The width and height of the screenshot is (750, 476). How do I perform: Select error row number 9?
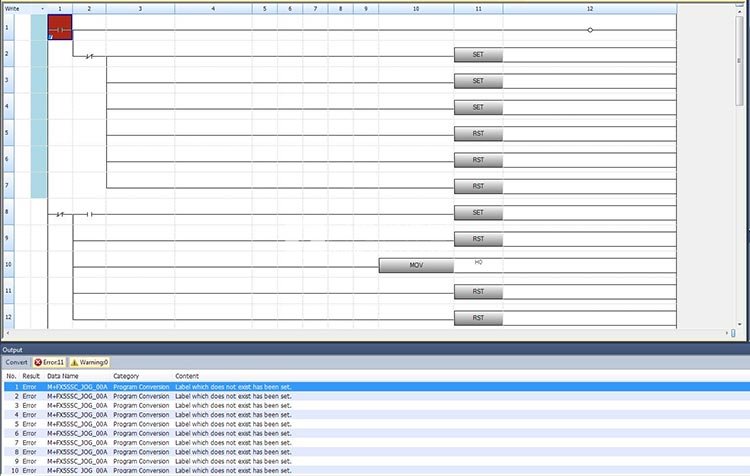[x=377, y=461]
